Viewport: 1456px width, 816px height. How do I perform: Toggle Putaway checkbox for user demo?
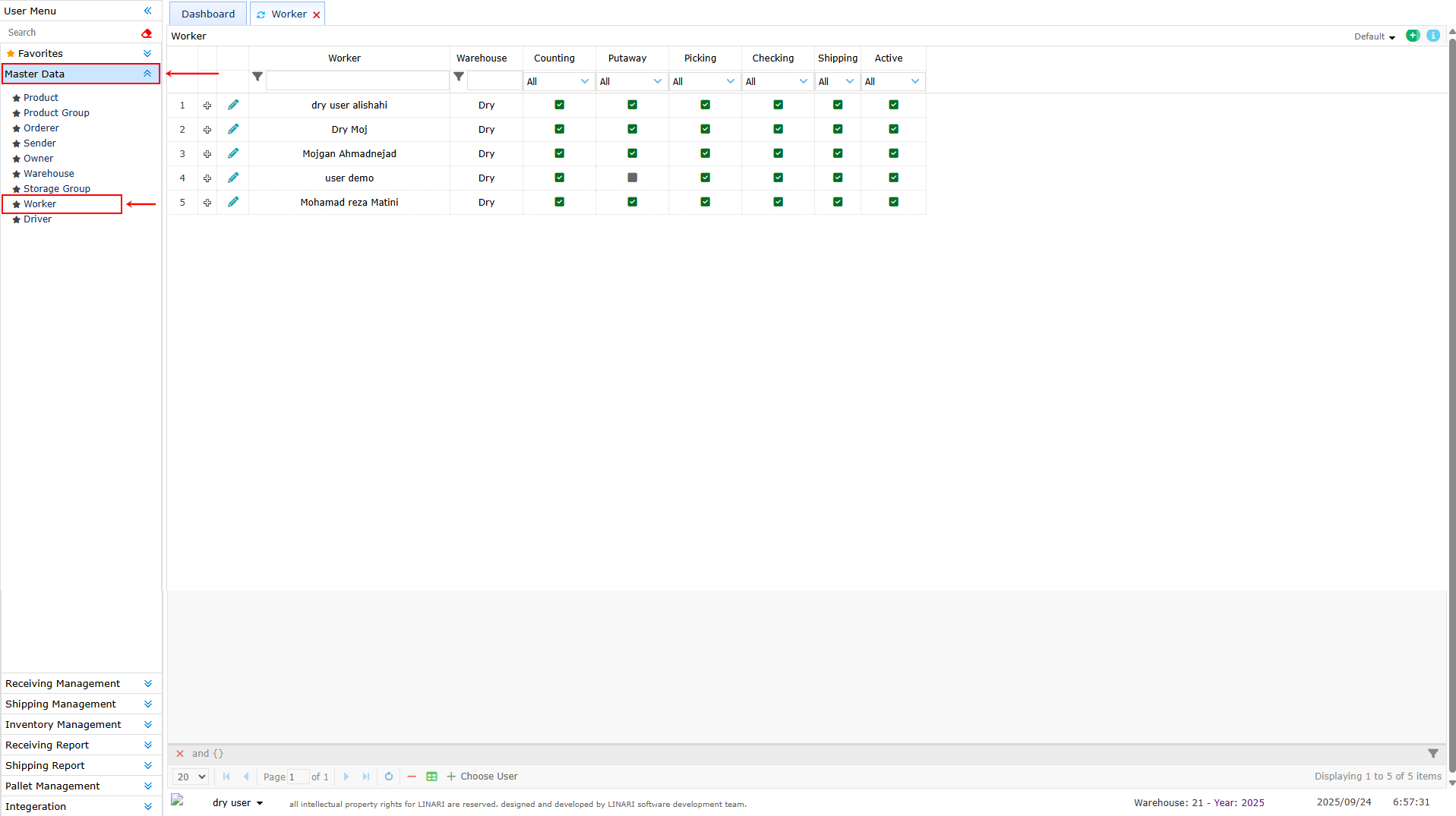pyautogui.click(x=632, y=178)
